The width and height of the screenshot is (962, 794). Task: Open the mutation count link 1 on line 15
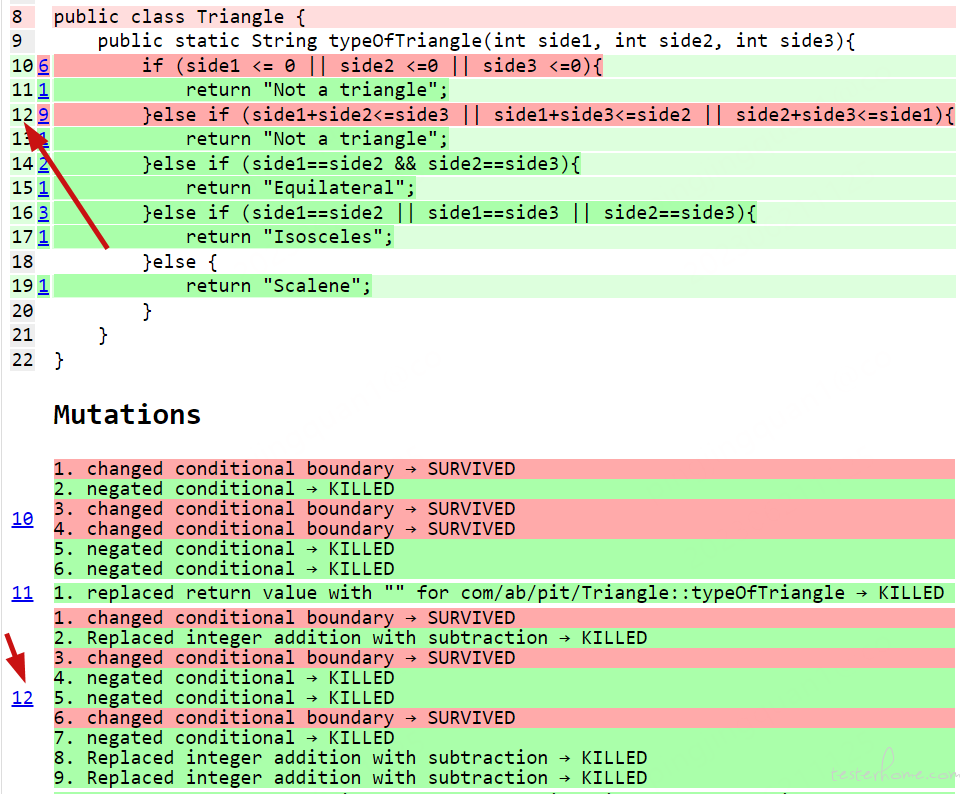click(x=43, y=188)
